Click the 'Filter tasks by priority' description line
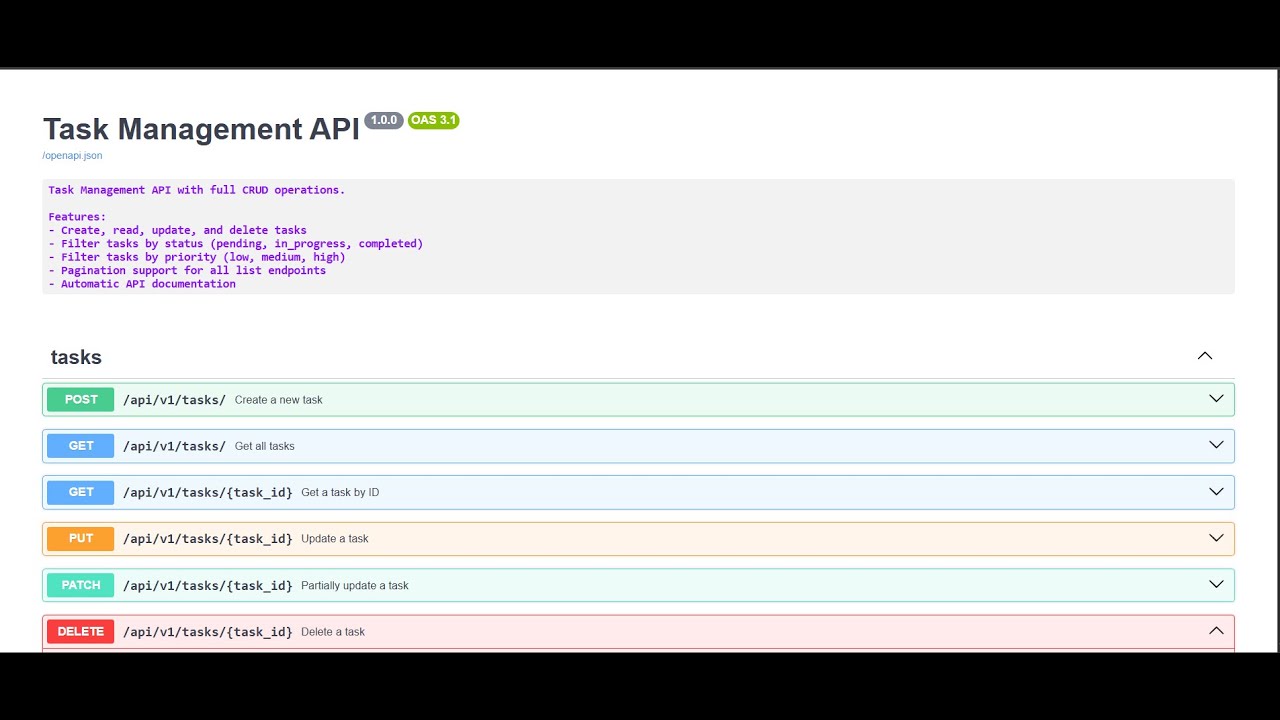The height and width of the screenshot is (720, 1280). click(x=197, y=257)
